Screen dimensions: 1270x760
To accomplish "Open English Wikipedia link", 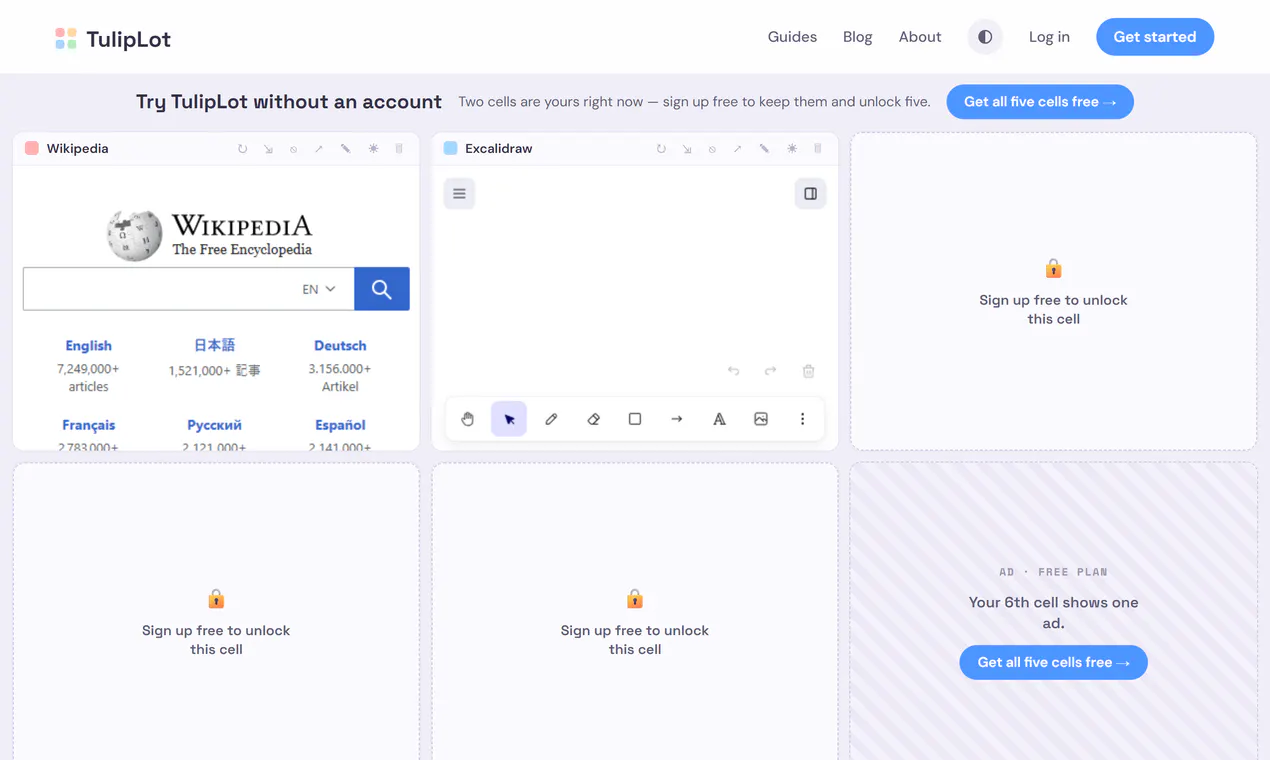I will click(89, 346).
